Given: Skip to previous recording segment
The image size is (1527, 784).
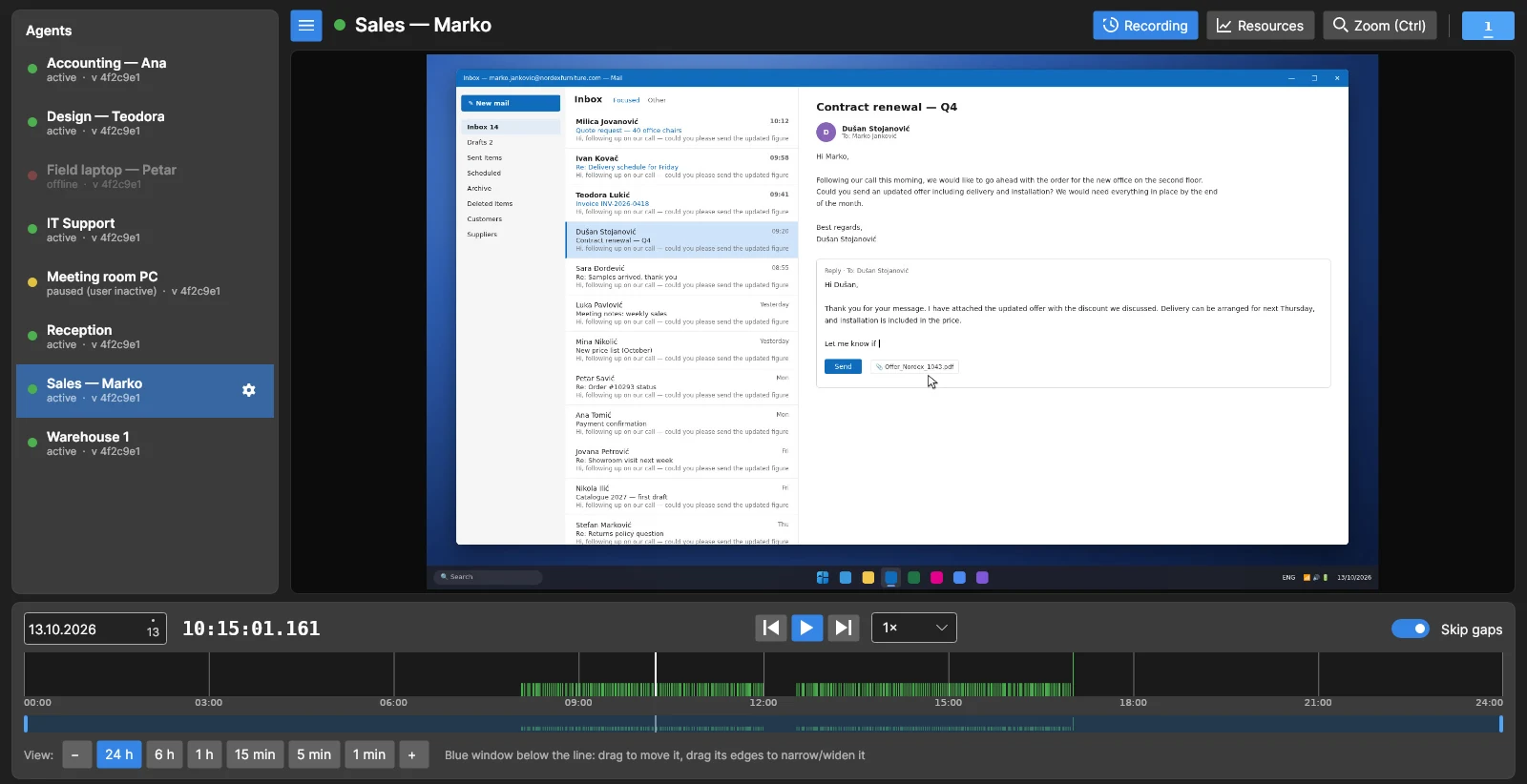Looking at the screenshot, I should click(771, 628).
